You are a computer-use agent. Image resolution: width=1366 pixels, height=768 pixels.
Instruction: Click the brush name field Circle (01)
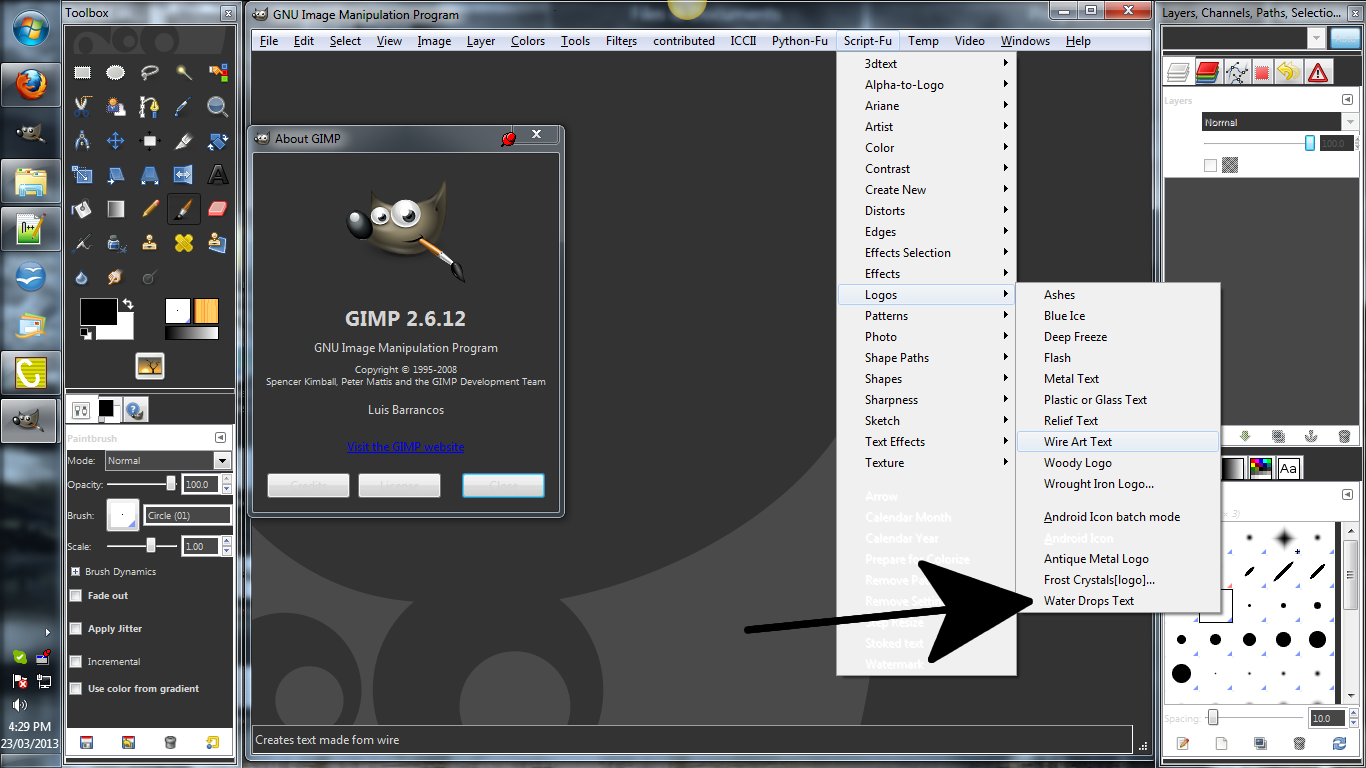(187, 516)
